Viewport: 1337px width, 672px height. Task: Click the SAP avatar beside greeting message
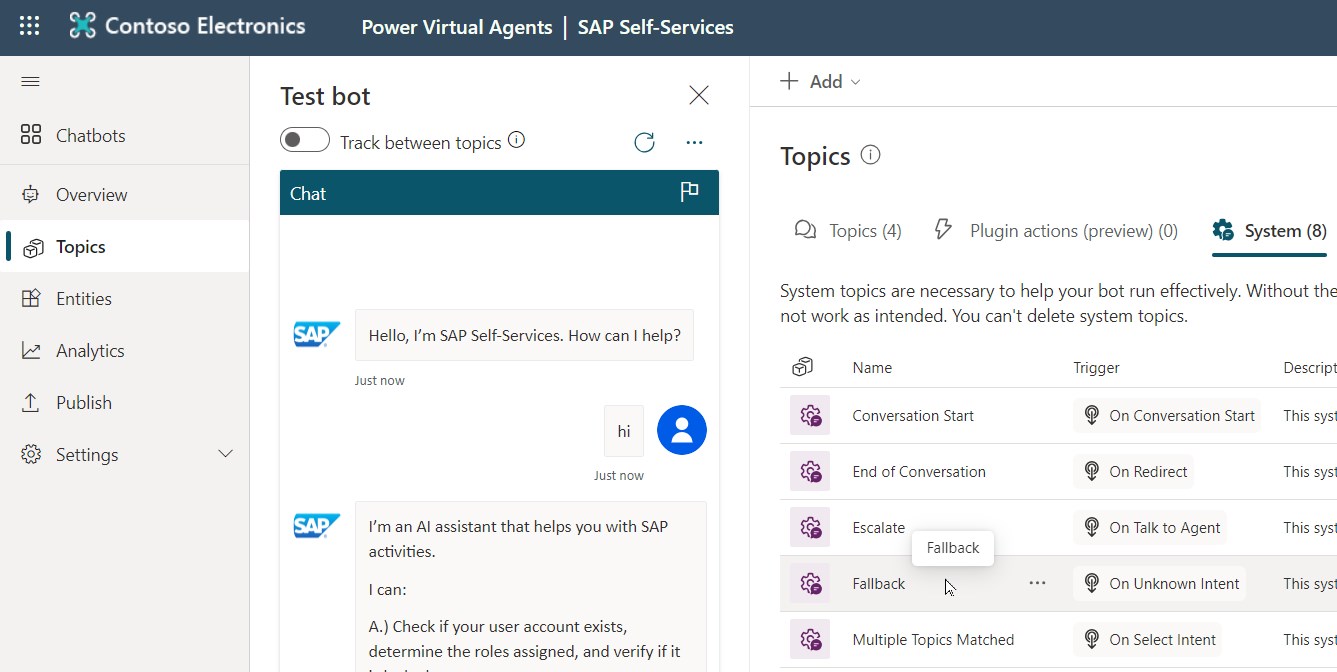(317, 335)
